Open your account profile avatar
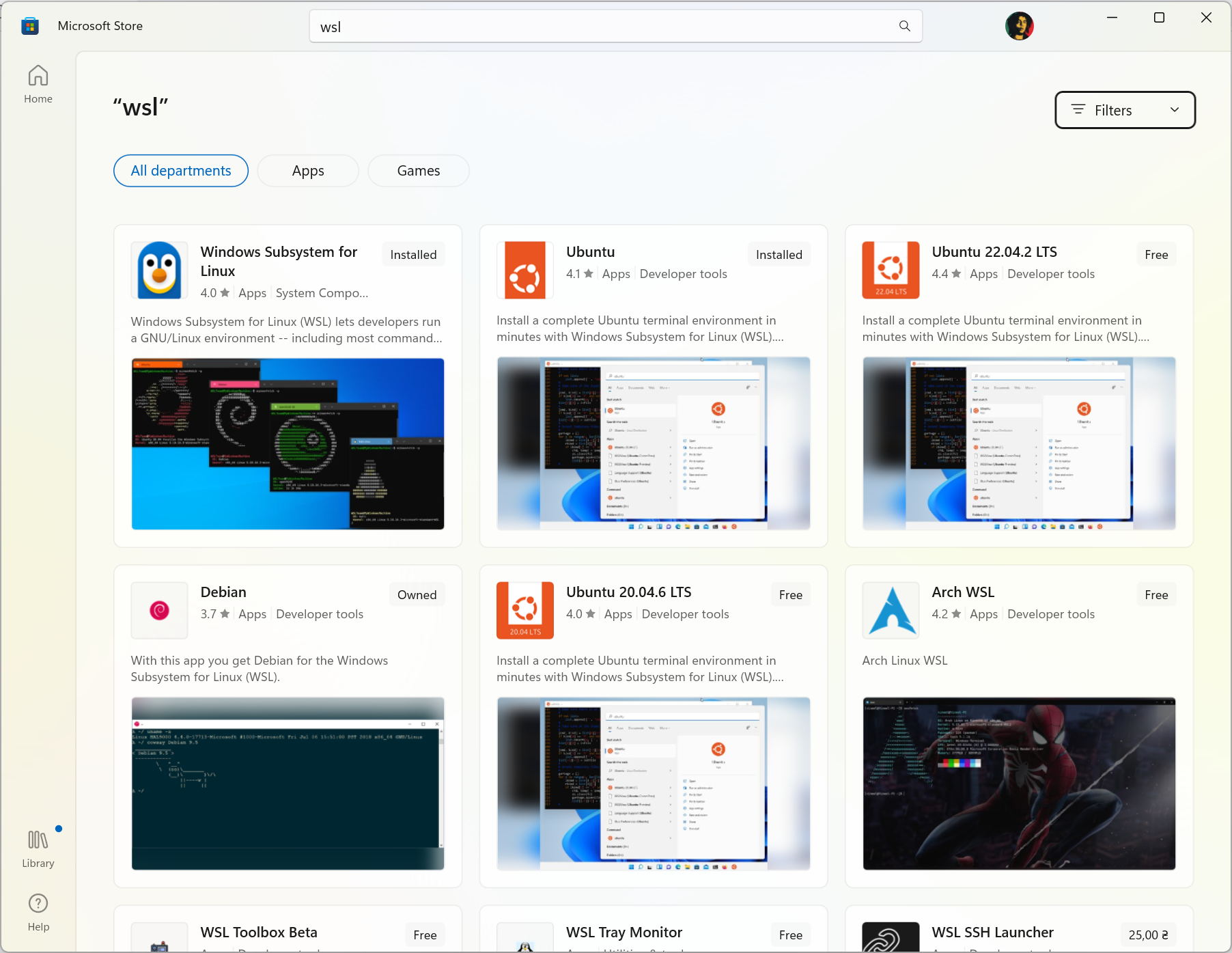 point(1019,26)
